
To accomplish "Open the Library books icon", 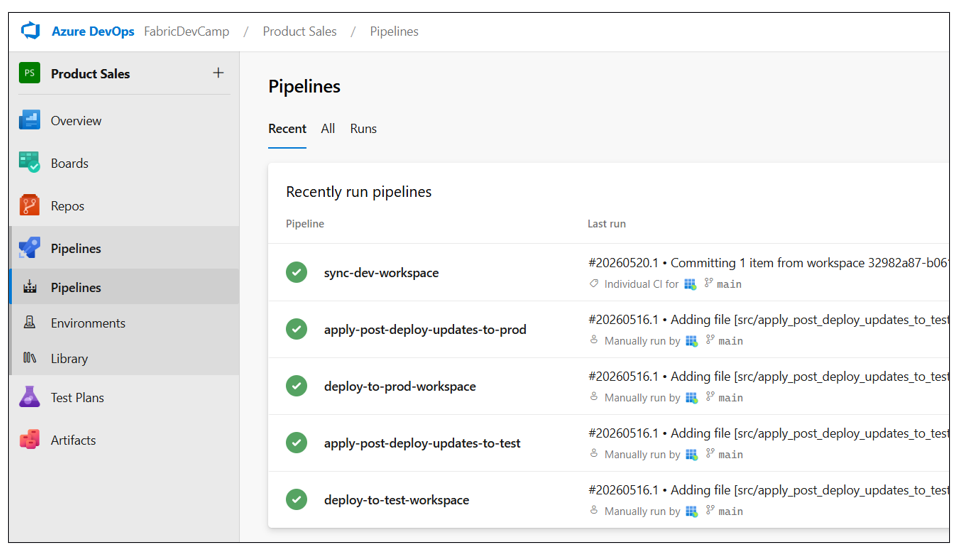I will coord(29,358).
